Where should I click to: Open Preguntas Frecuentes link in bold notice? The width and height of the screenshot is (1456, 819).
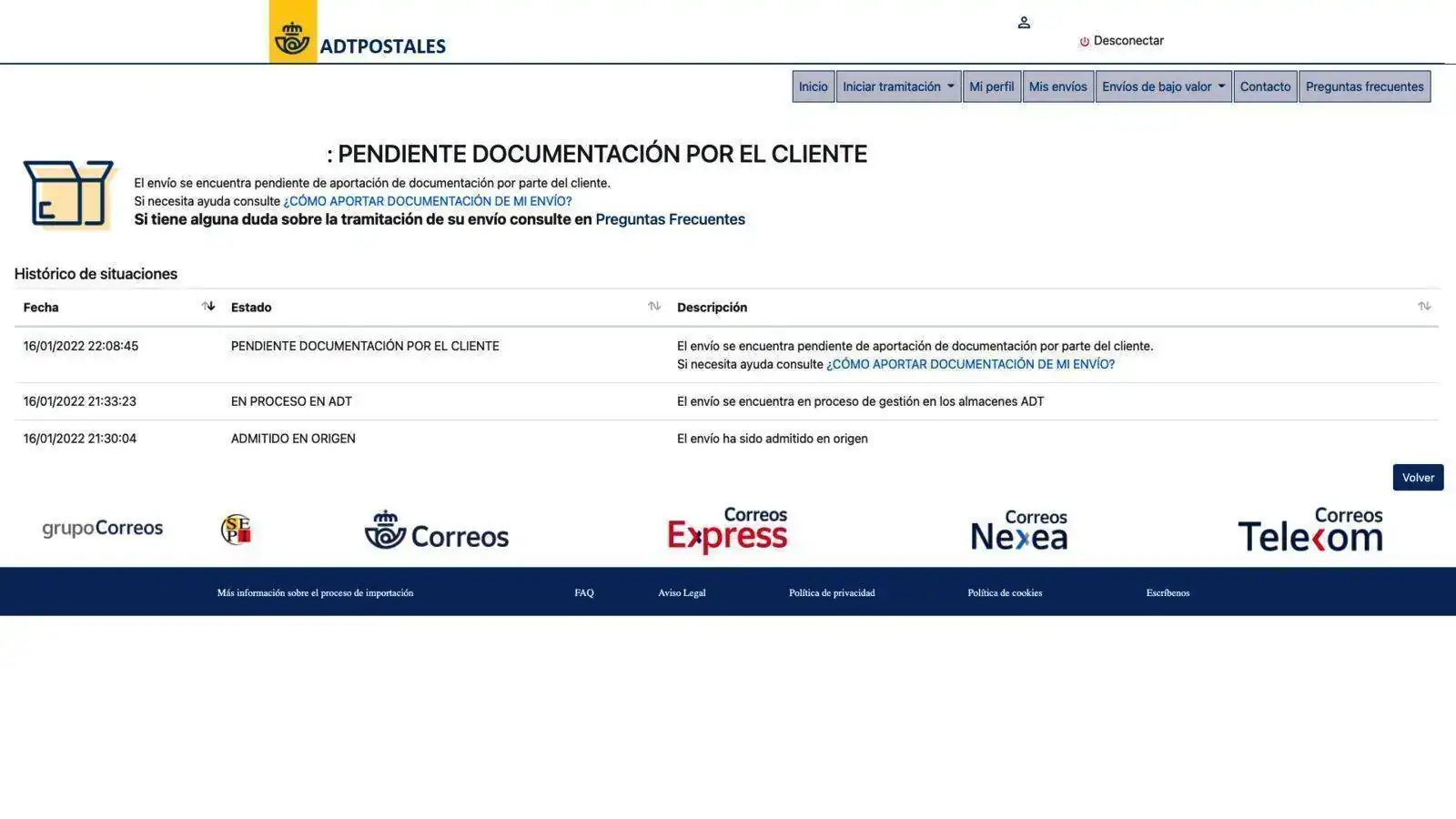tap(670, 219)
